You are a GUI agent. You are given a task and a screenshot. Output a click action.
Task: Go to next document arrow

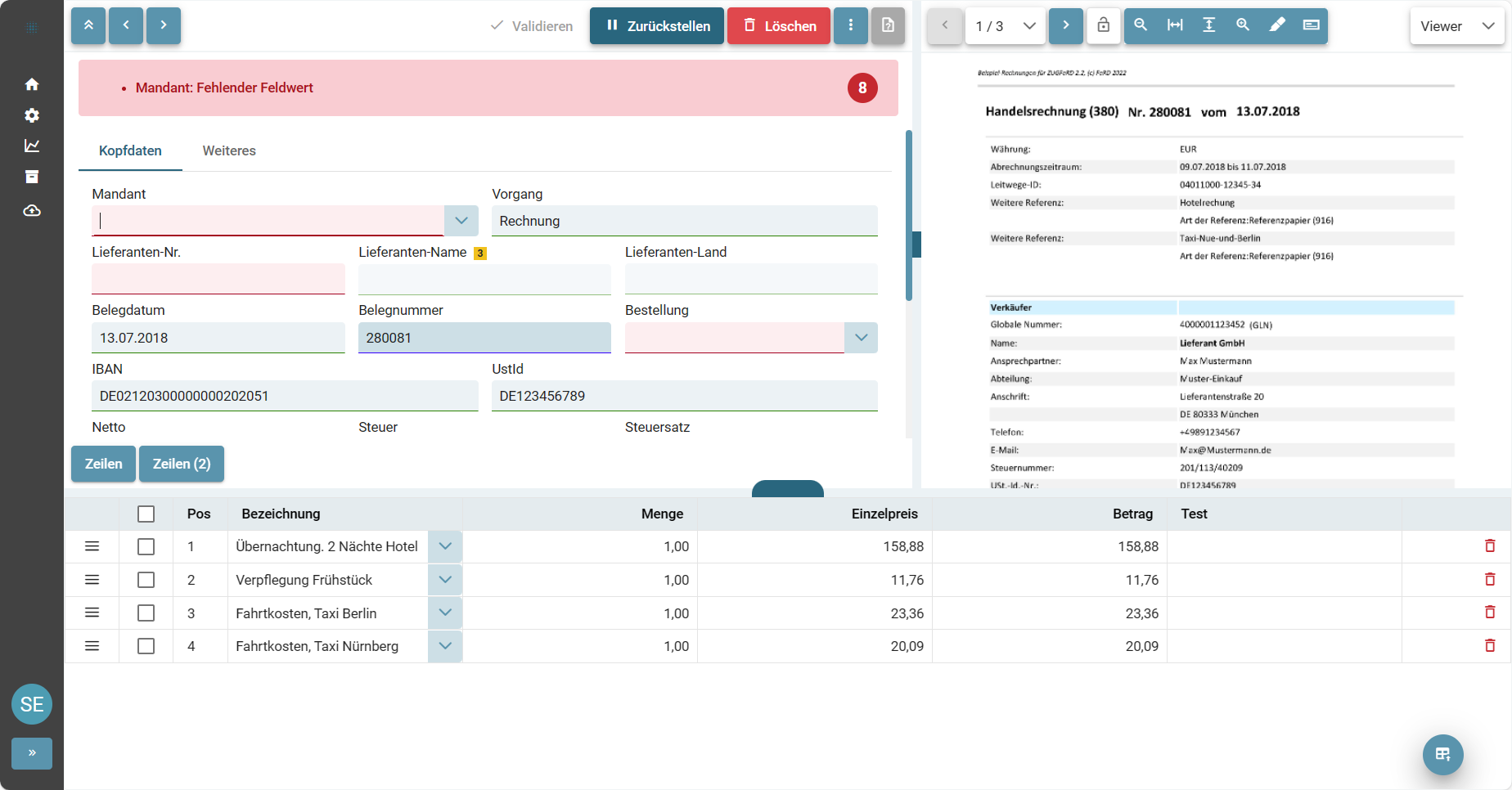(x=164, y=25)
